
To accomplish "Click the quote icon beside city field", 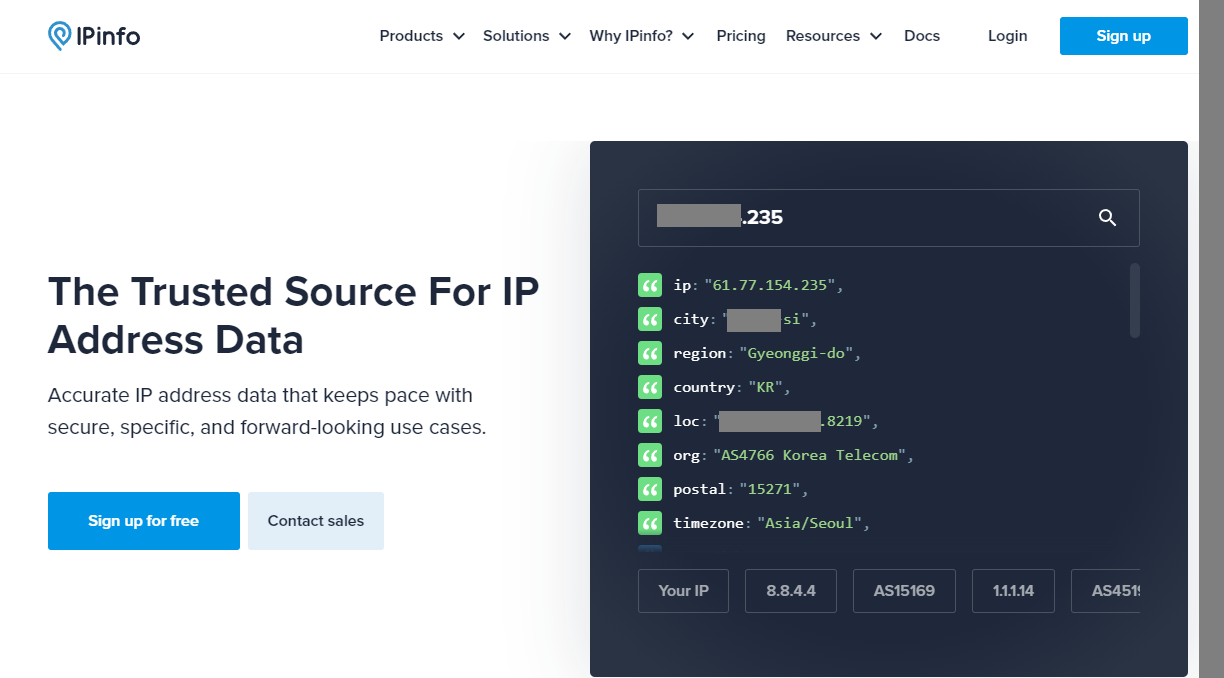I will tap(650, 319).
